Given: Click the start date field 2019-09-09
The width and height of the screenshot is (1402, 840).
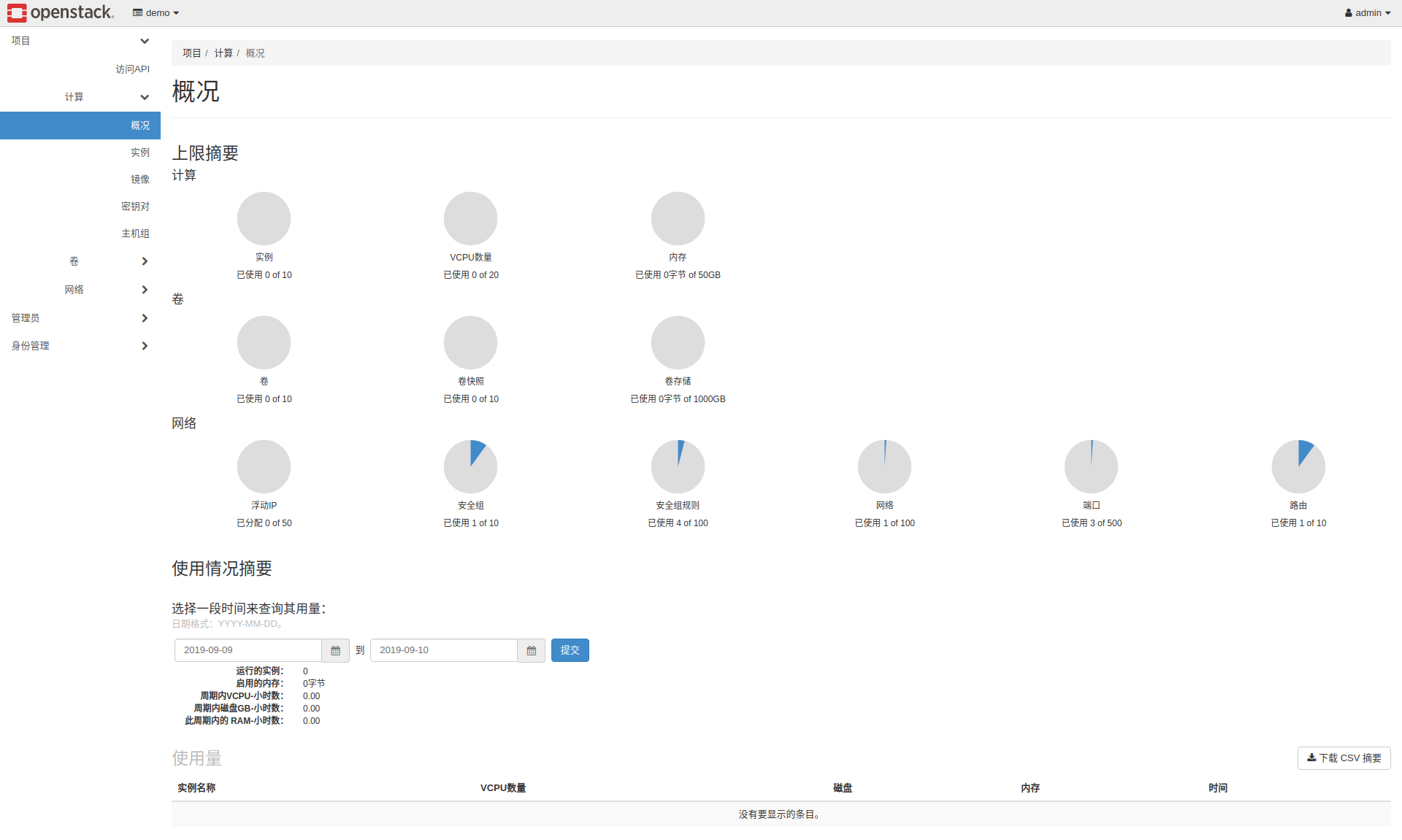Looking at the screenshot, I should [x=248, y=650].
